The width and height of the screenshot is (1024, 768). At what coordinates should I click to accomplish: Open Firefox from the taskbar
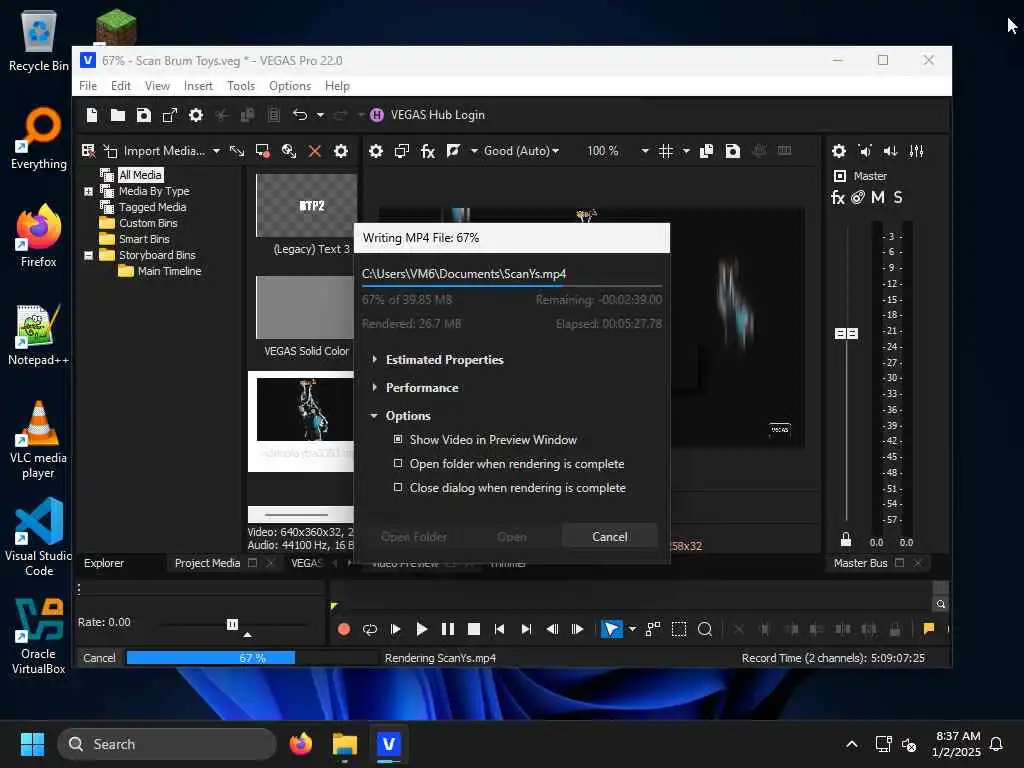click(x=300, y=744)
